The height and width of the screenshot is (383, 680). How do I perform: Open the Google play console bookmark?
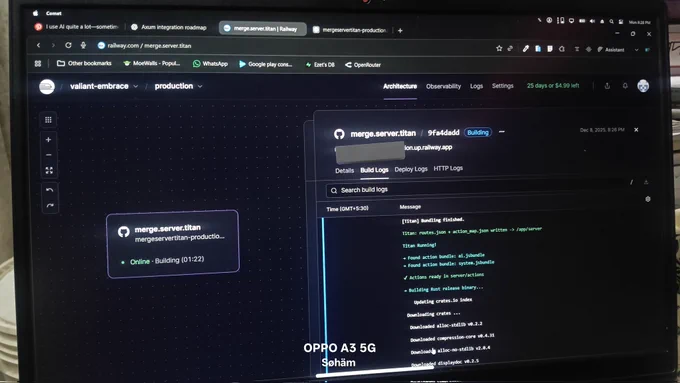265,64
